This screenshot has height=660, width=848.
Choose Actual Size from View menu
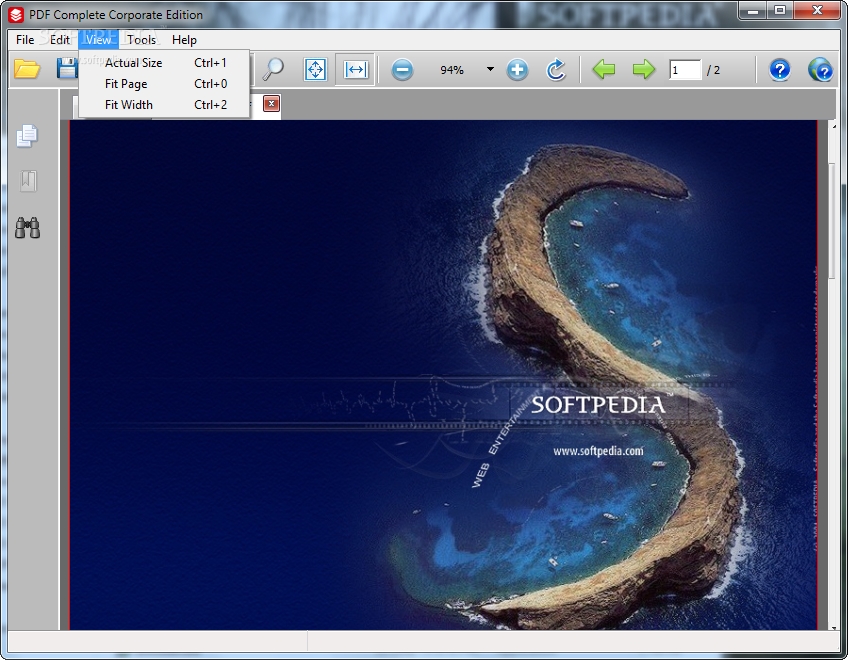(164, 63)
